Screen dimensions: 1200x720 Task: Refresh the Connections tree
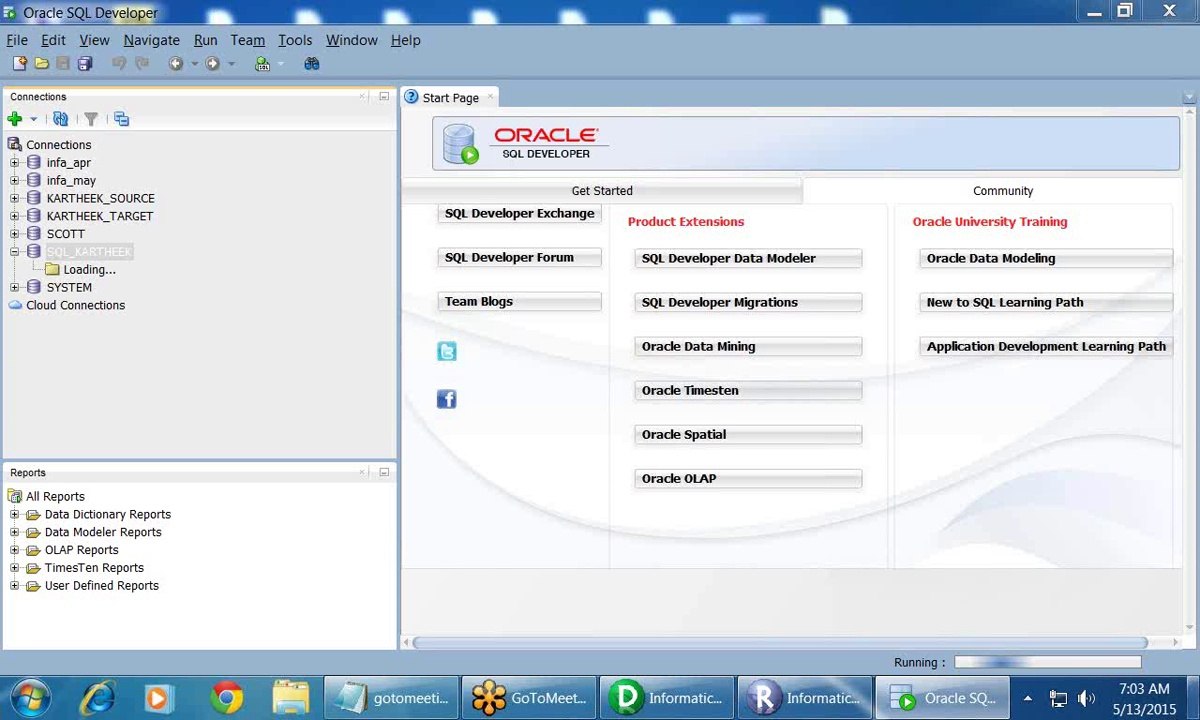(x=61, y=119)
